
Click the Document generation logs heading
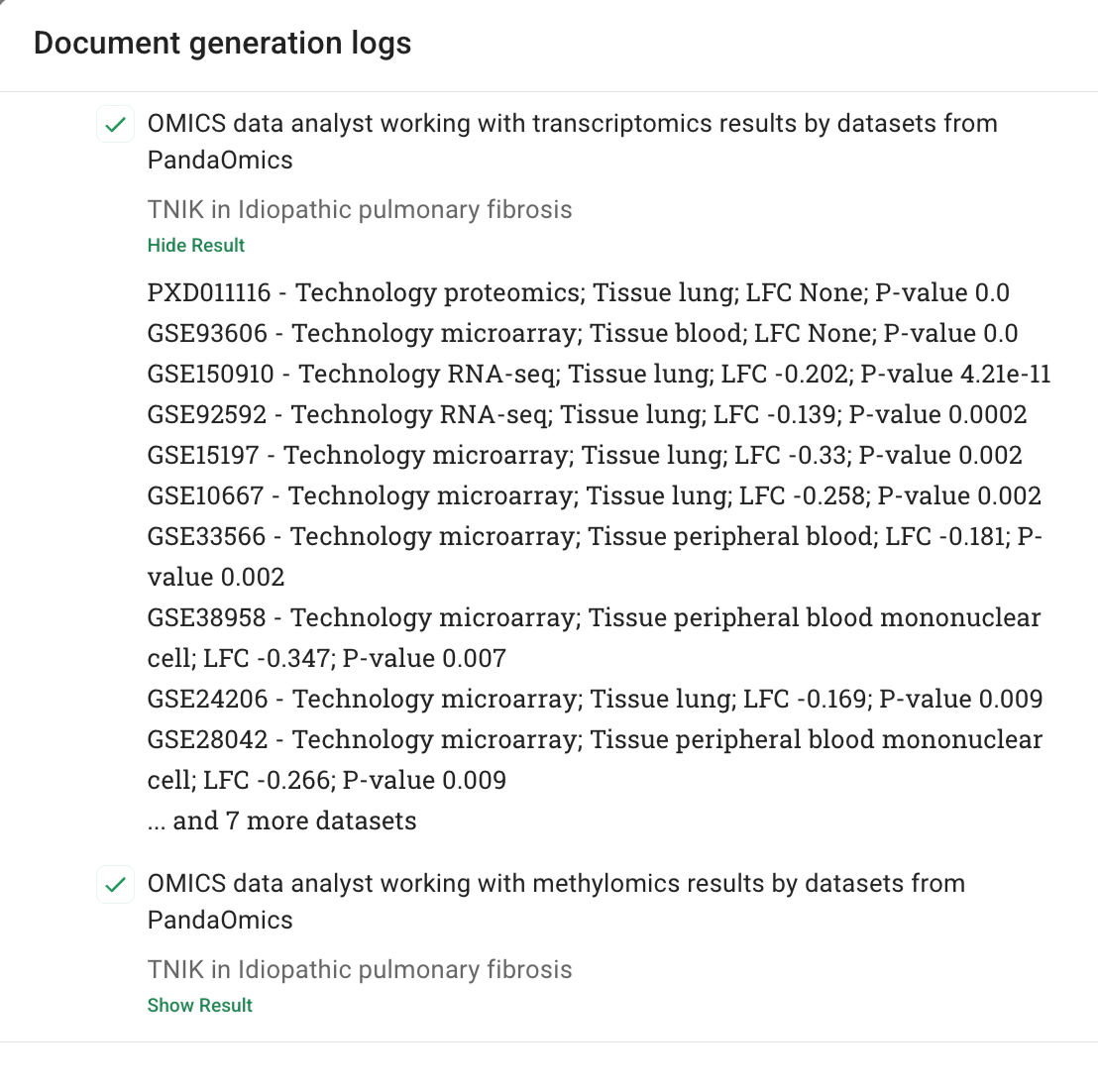click(x=222, y=44)
